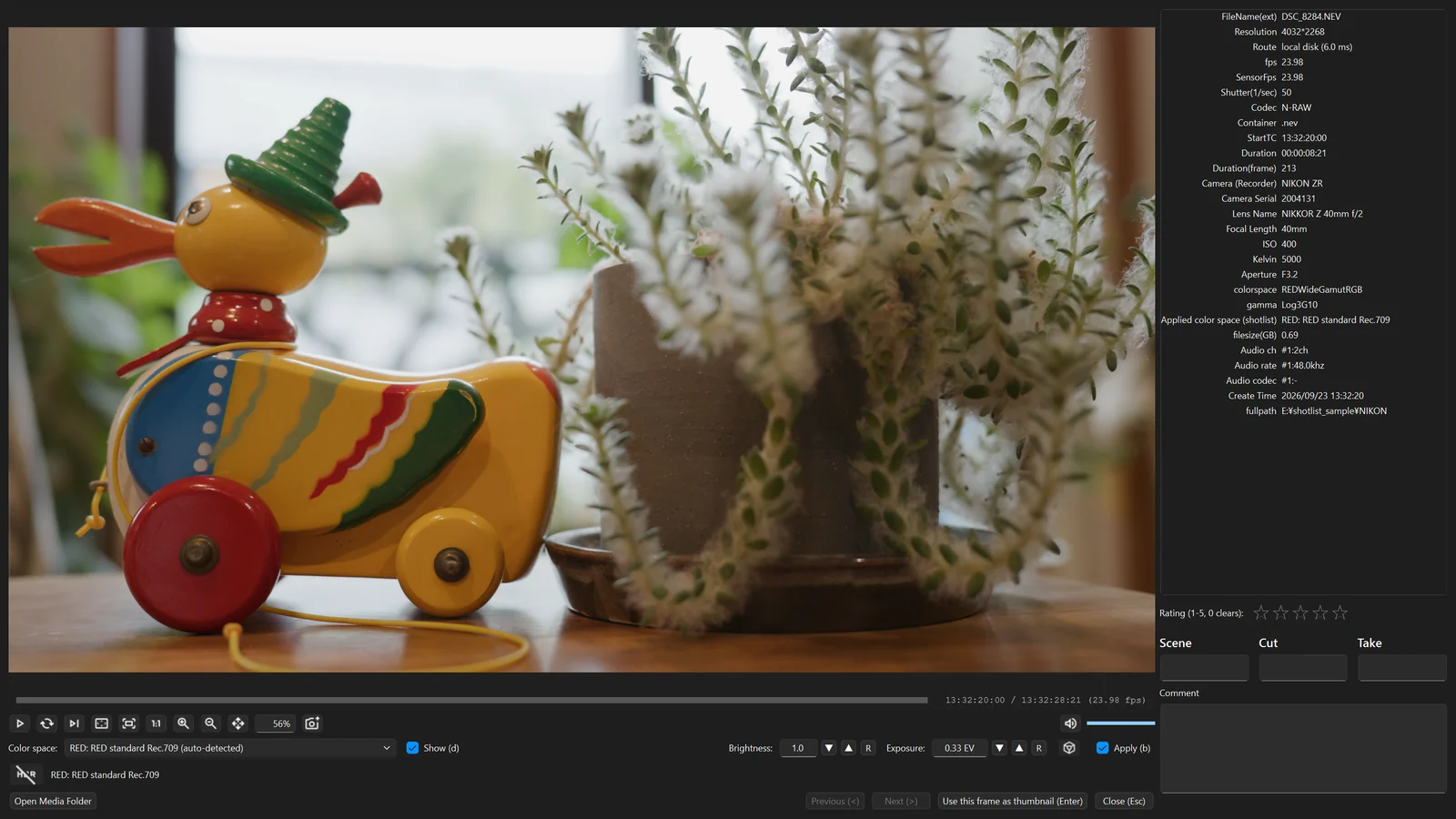The image size is (1456, 819).
Task: Decrease Exposure with the down arrow
Action: [999, 748]
